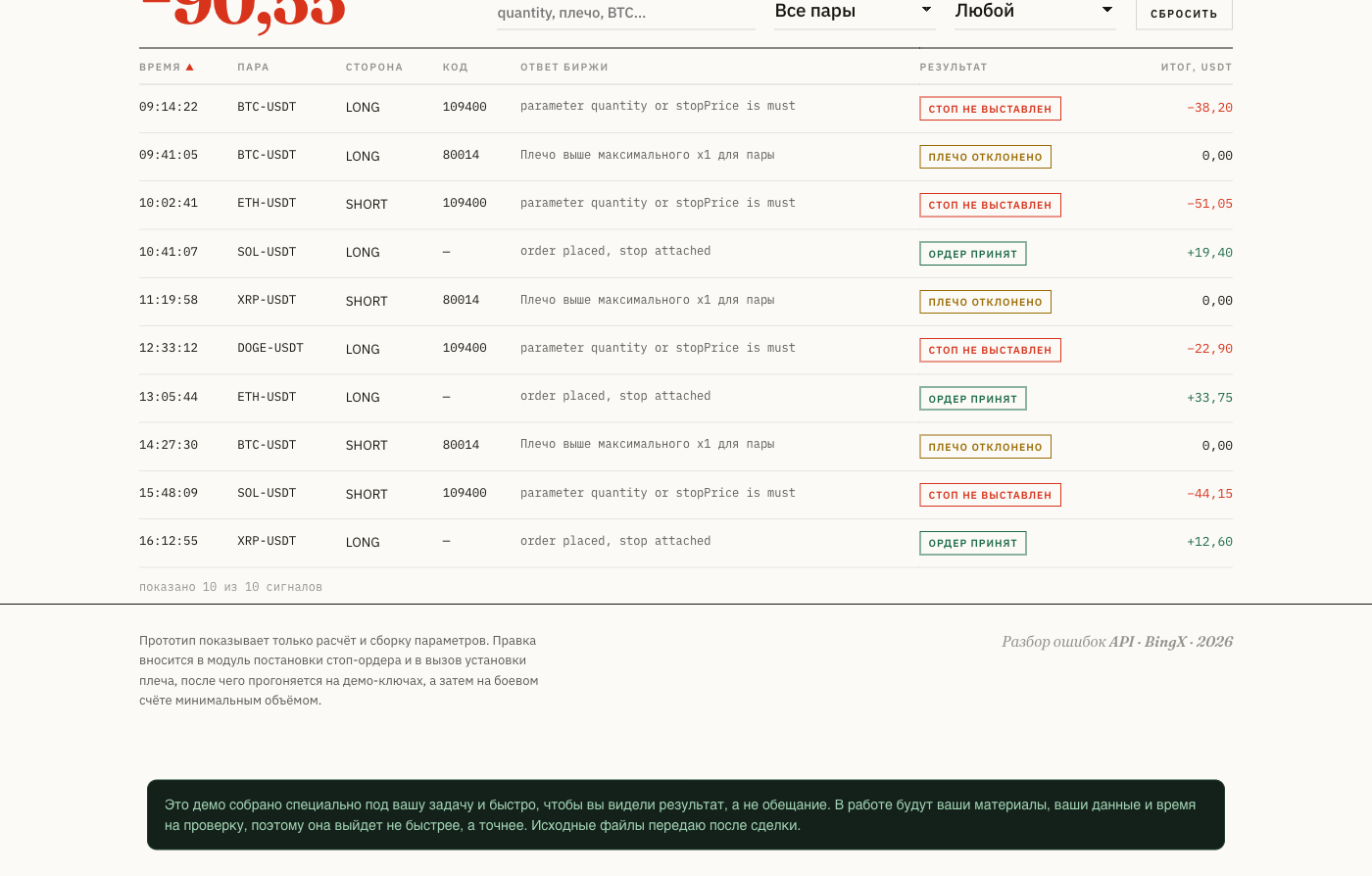Click ПЛЕЧО ОТКЛОНЕНО badge in 11:19:58 row

(x=985, y=302)
